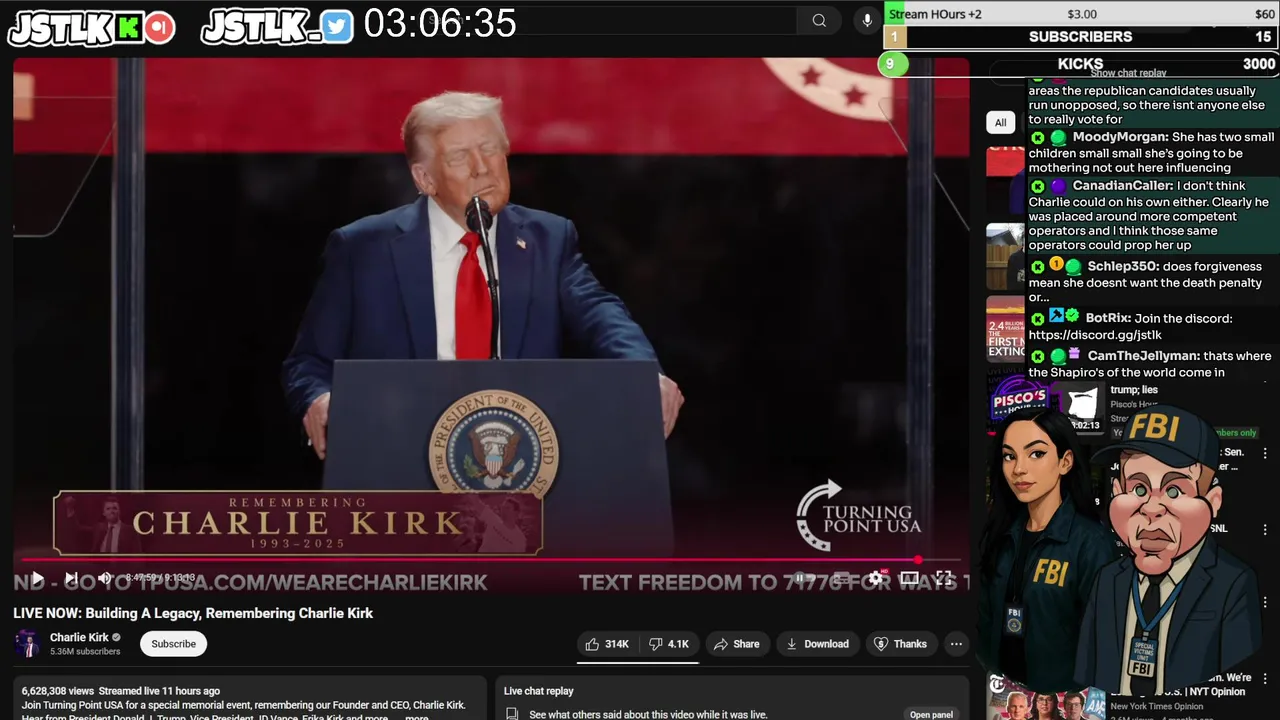Switch to theater mode view
The height and width of the screenshot is (720, 1280).
click(909, 578)
